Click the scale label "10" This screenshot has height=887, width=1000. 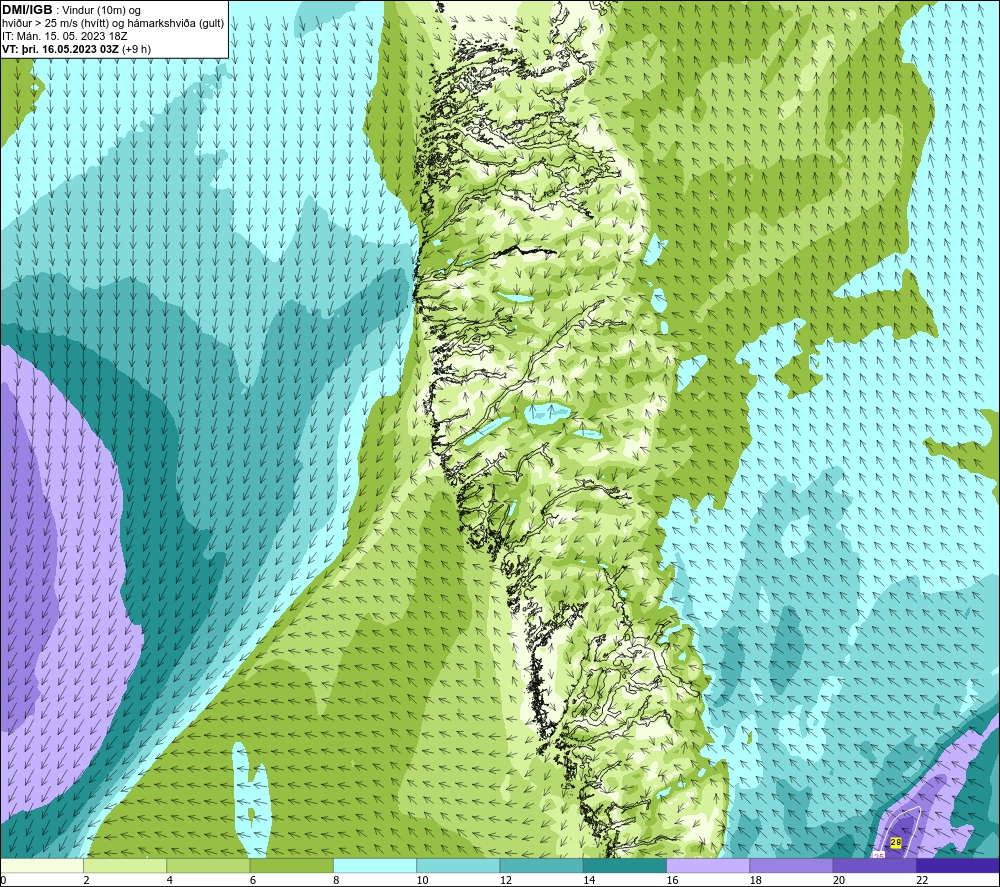point(423,880)
